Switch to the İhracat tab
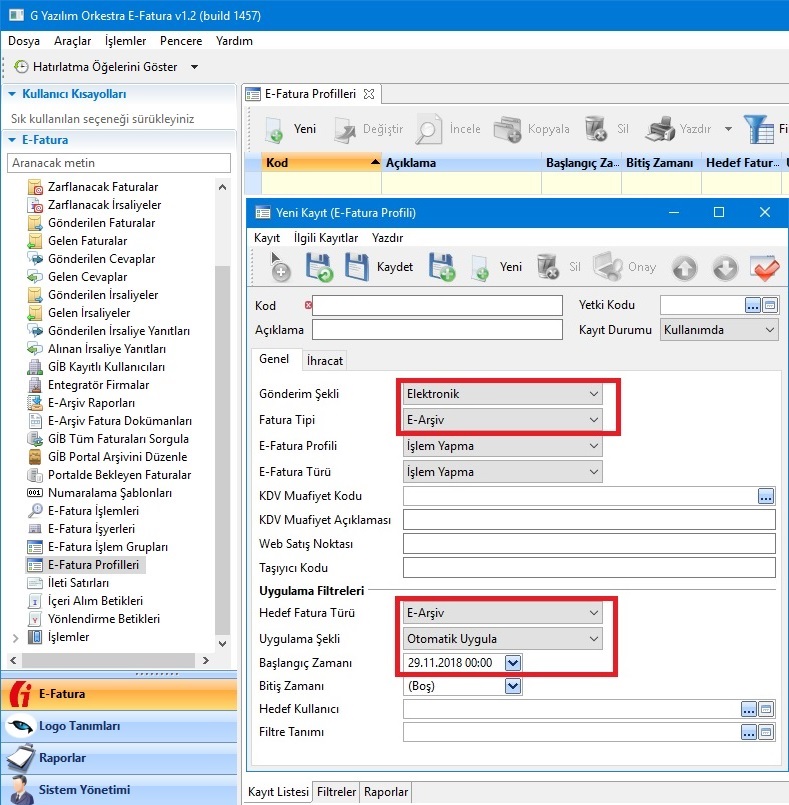The image size is (789, 805). pyautogui.click(x=325, y=360)
